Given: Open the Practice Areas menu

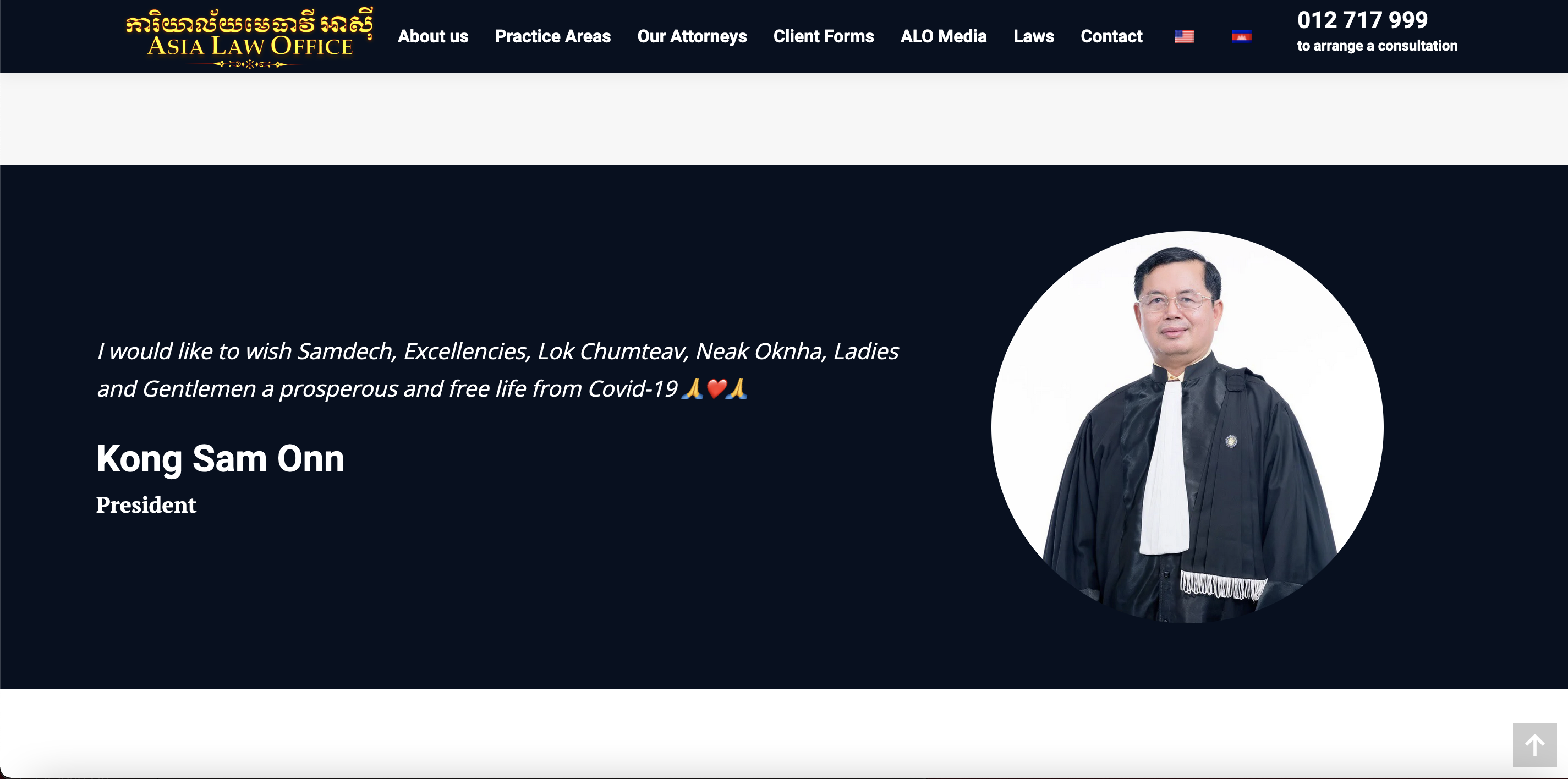Looking at the screenshot, I should (553, 36).
